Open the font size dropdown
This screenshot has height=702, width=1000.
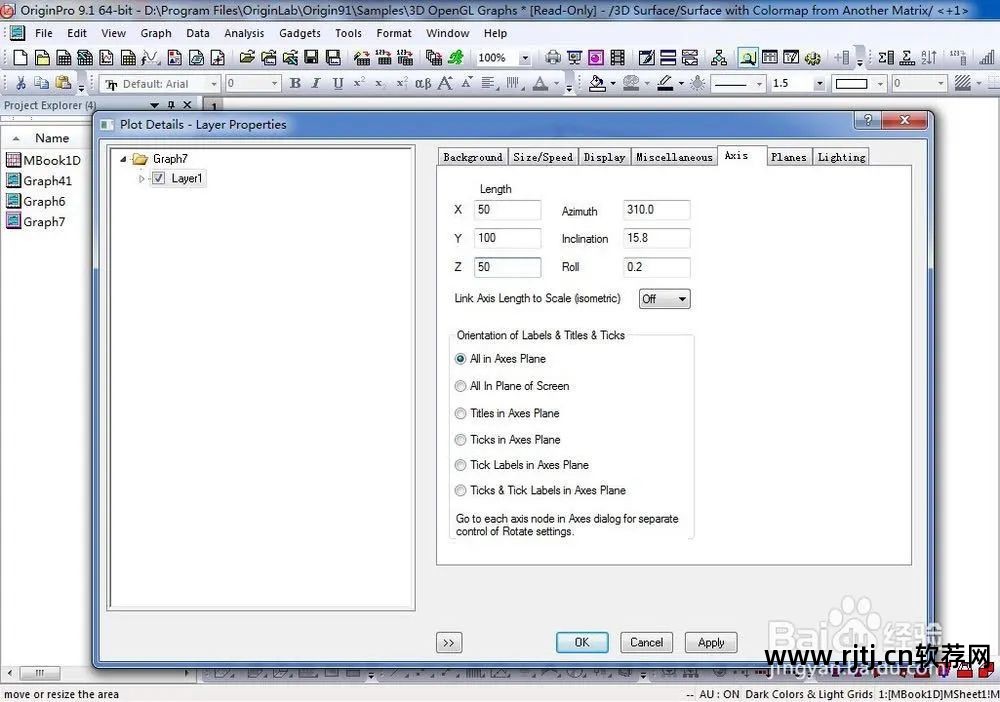[x=274, y=84]
